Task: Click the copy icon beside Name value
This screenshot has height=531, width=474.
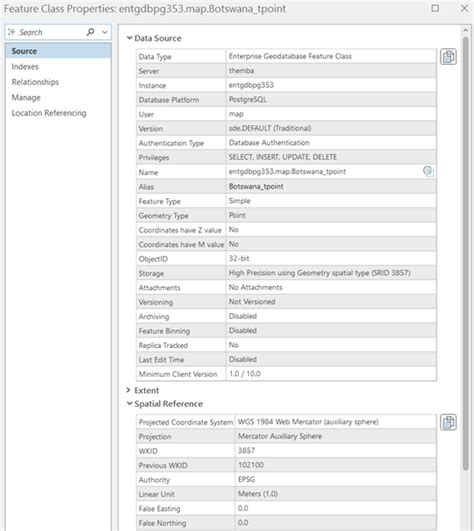Action: point(428,171)
